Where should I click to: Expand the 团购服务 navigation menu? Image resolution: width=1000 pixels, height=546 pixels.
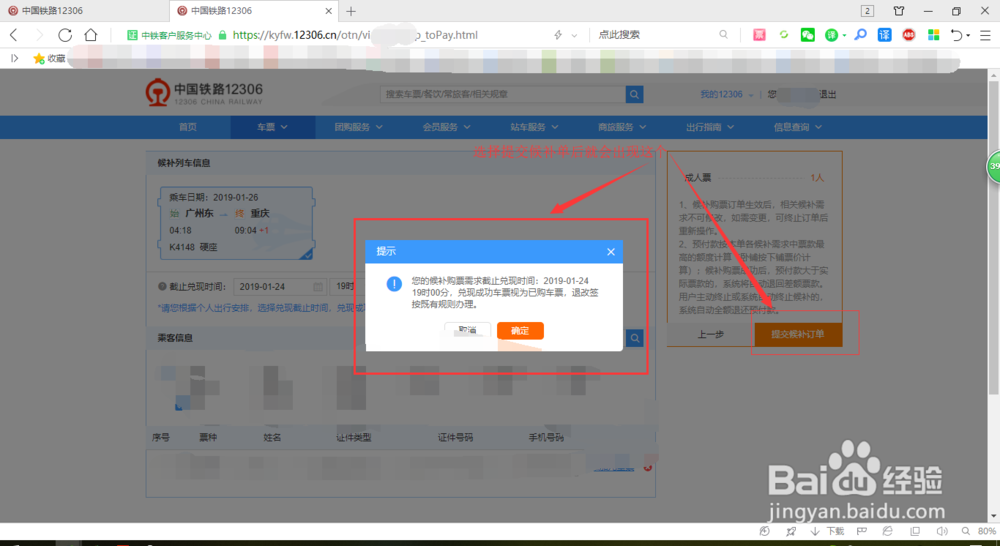pos(358,127)
